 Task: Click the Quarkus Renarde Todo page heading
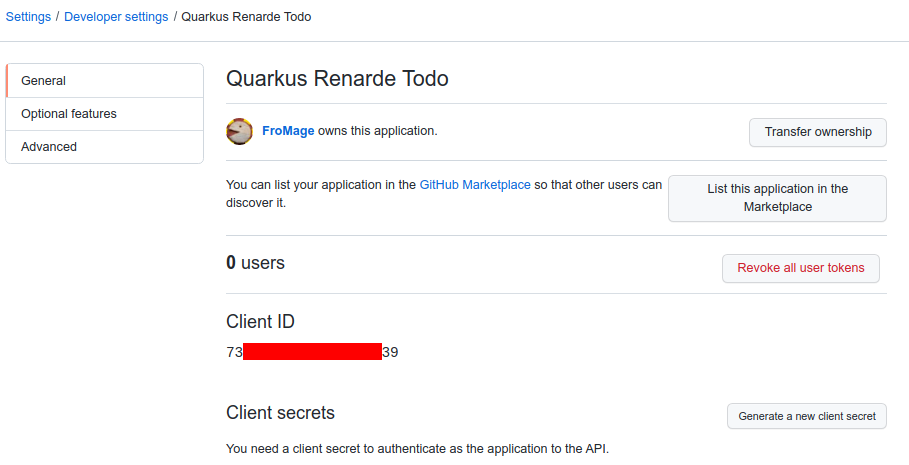point(337,78)
